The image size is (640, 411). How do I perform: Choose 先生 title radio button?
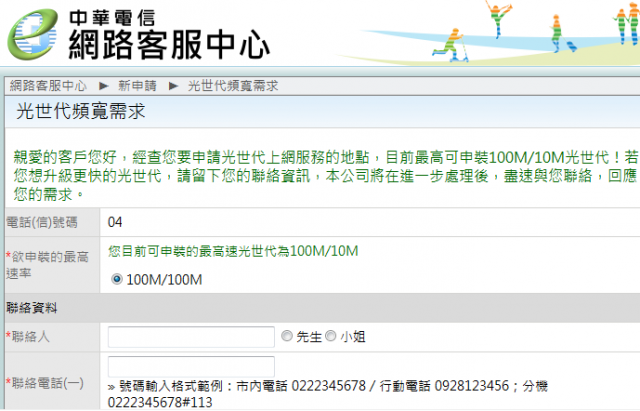point(287,336)
